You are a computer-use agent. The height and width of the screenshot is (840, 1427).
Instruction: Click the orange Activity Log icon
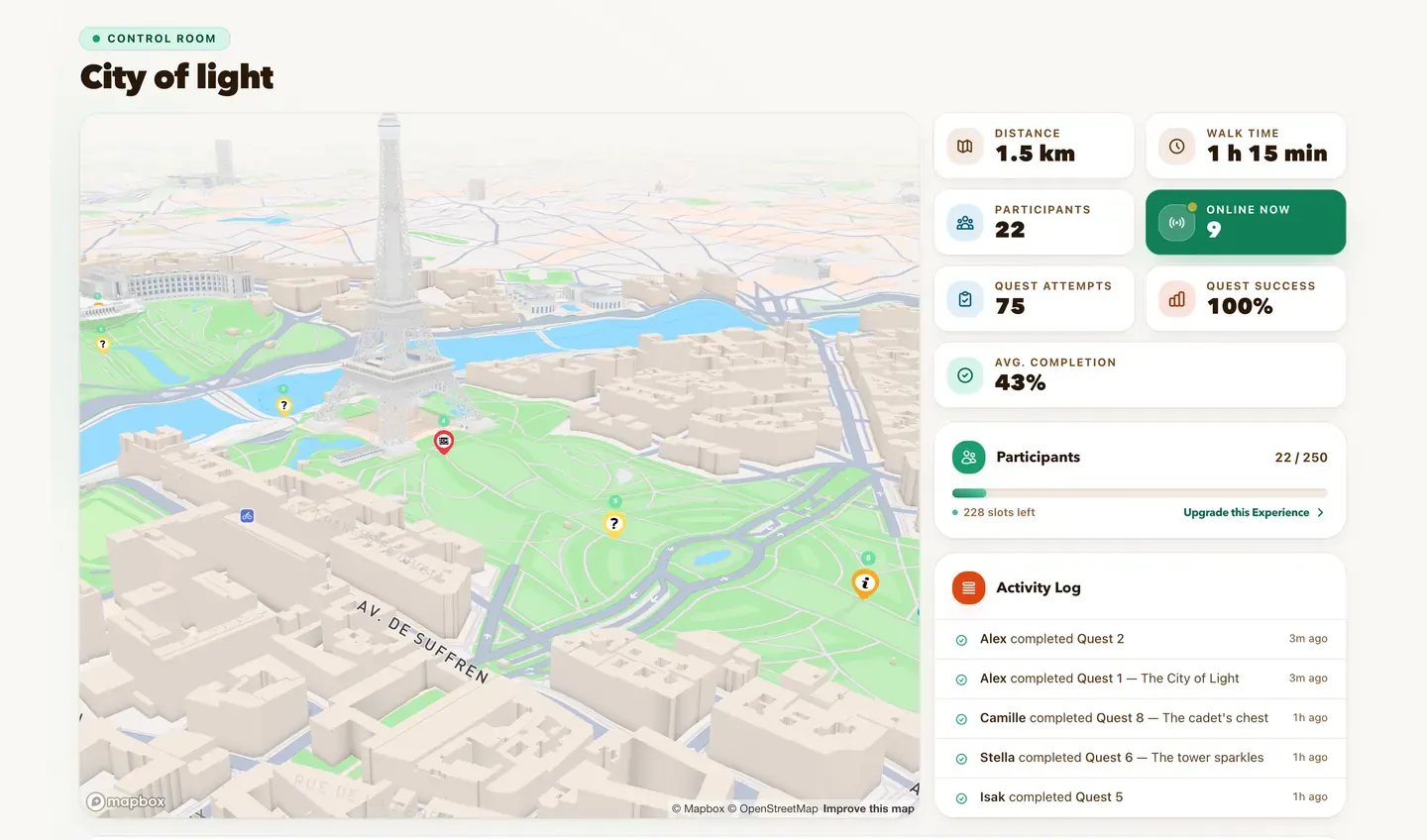(968, 587)
